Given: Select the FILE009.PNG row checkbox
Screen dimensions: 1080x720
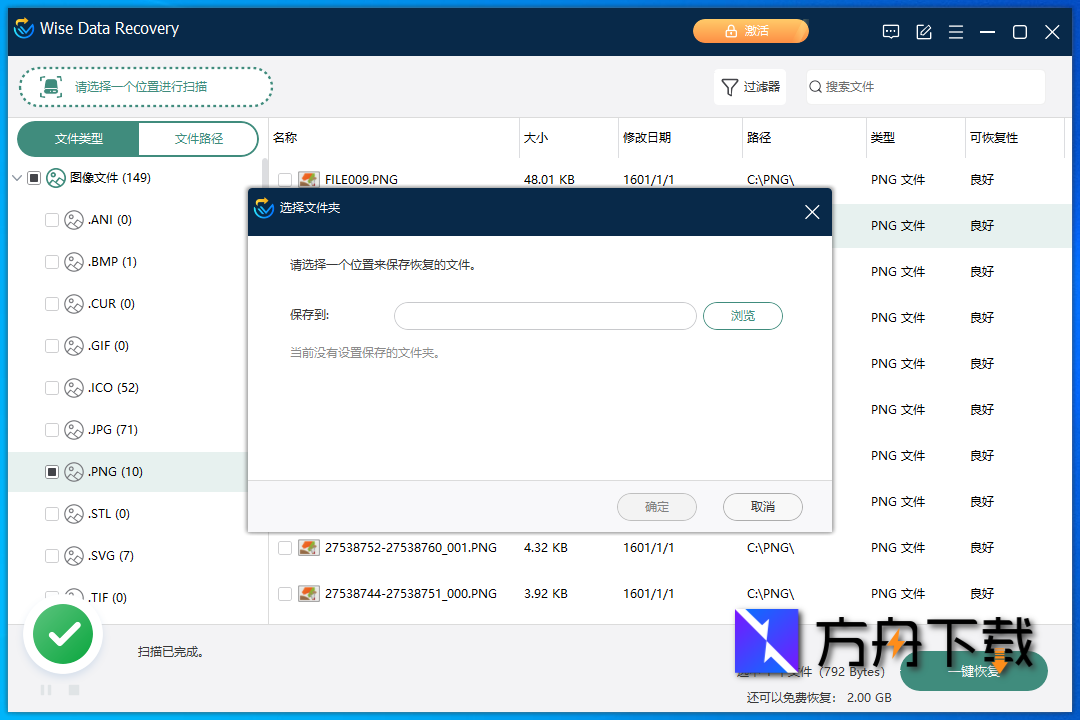Looking at the screenshot, I should 285,180.
